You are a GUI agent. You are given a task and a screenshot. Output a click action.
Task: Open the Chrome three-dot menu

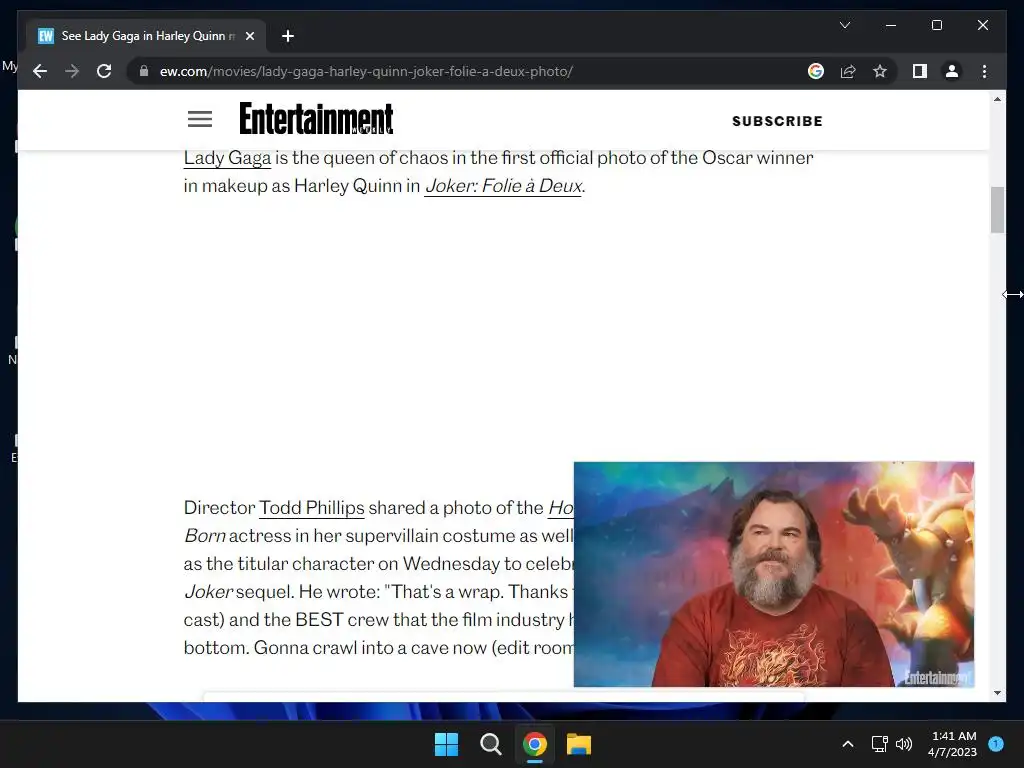(984, 71)
